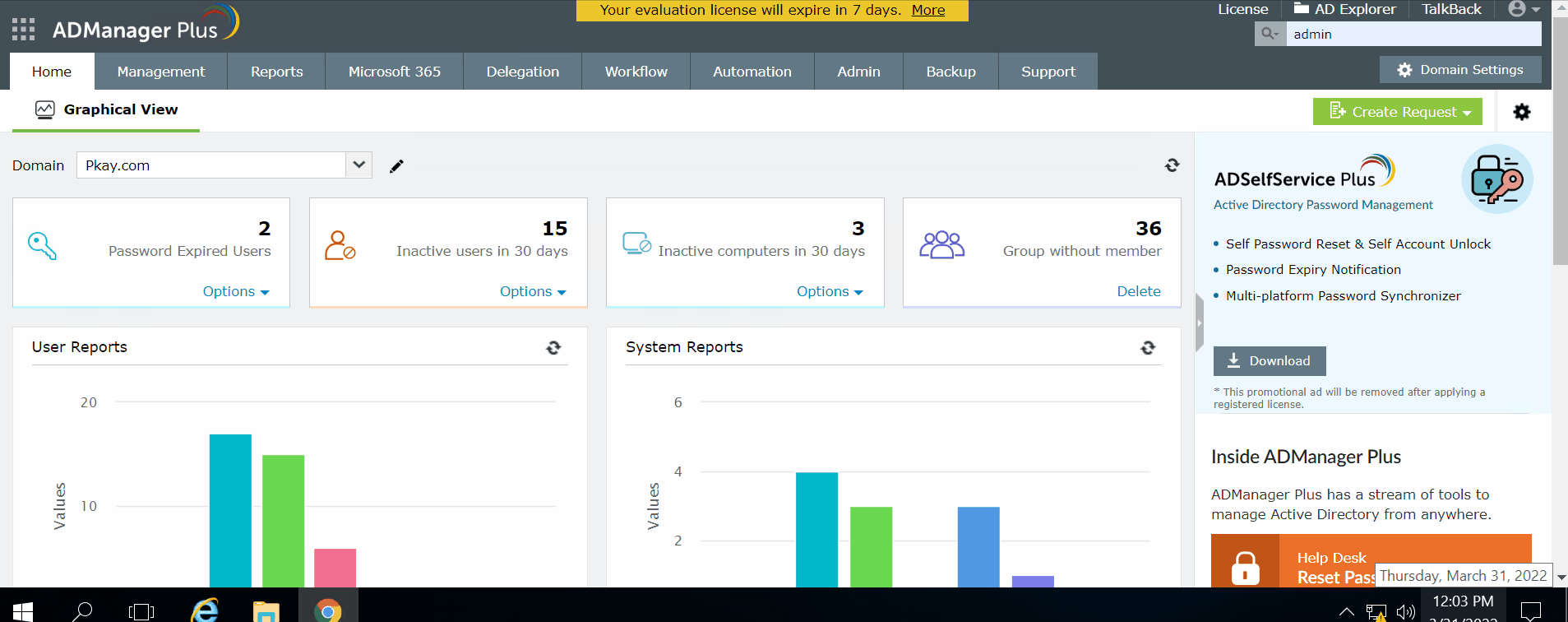Image resolution: width=1568 pixels, height=622 pixels.
Task: Go to the Admin tab
Action: click(x=859, y=72)
